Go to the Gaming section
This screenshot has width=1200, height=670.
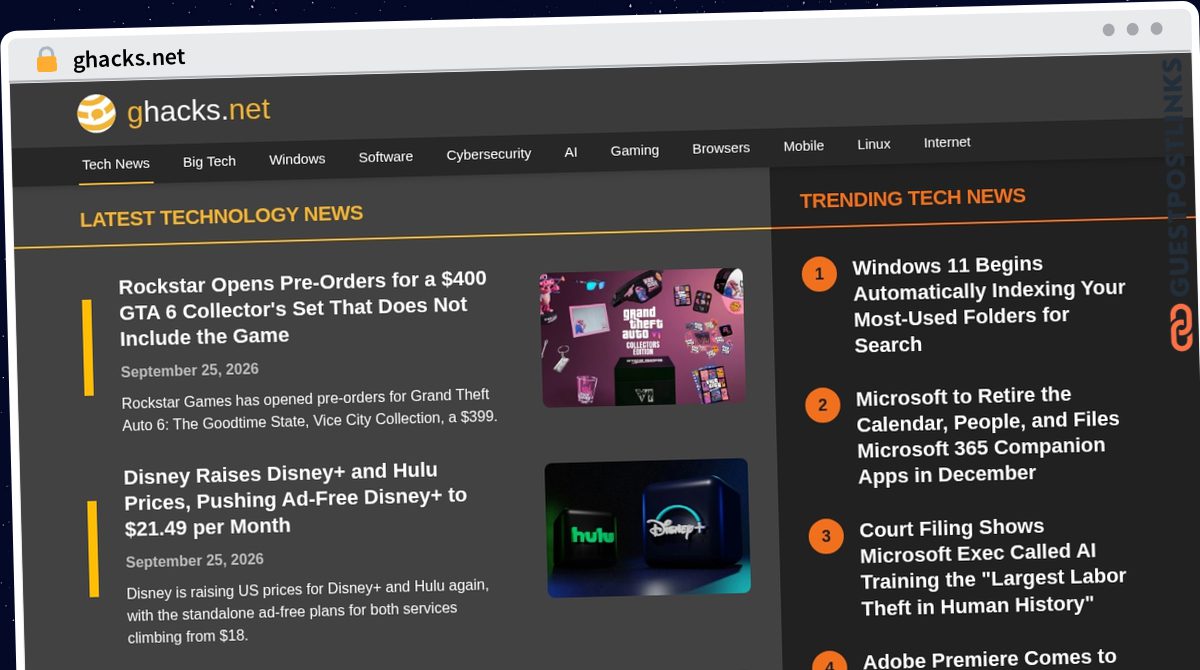pyautogui.click(x=635, y=150)
